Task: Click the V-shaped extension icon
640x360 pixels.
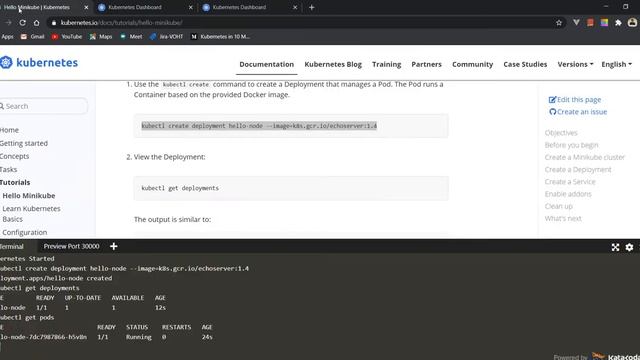Action: [x=576, y=23]
